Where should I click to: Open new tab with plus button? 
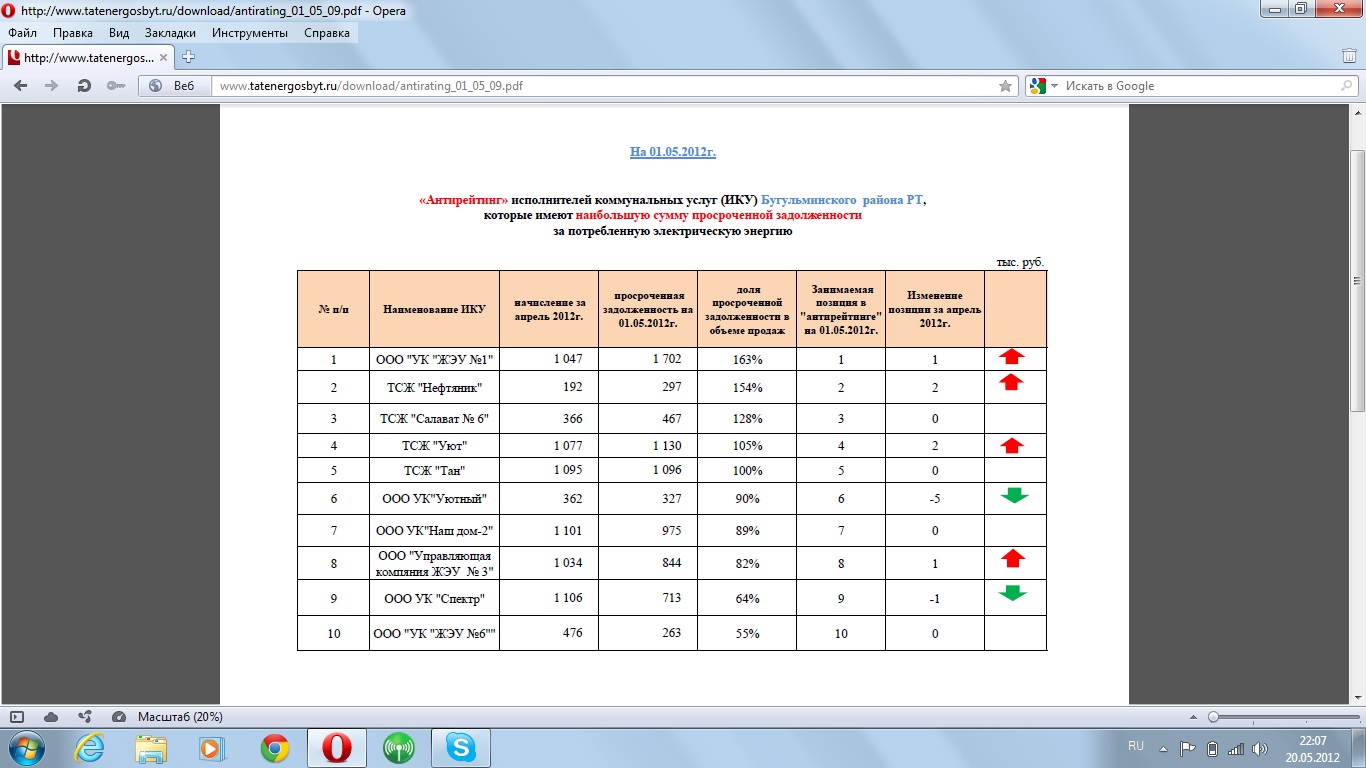point(188,57)
